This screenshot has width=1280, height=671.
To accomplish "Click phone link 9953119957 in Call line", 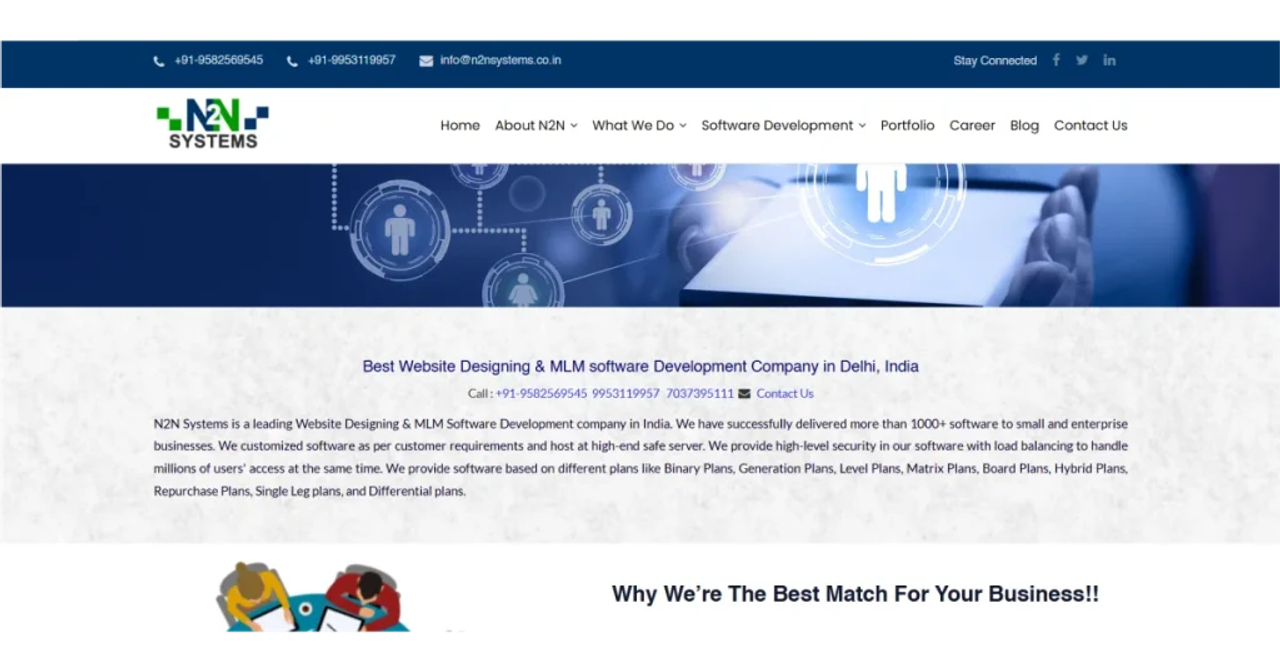I will pyautogui.click(x=626, y=394).
